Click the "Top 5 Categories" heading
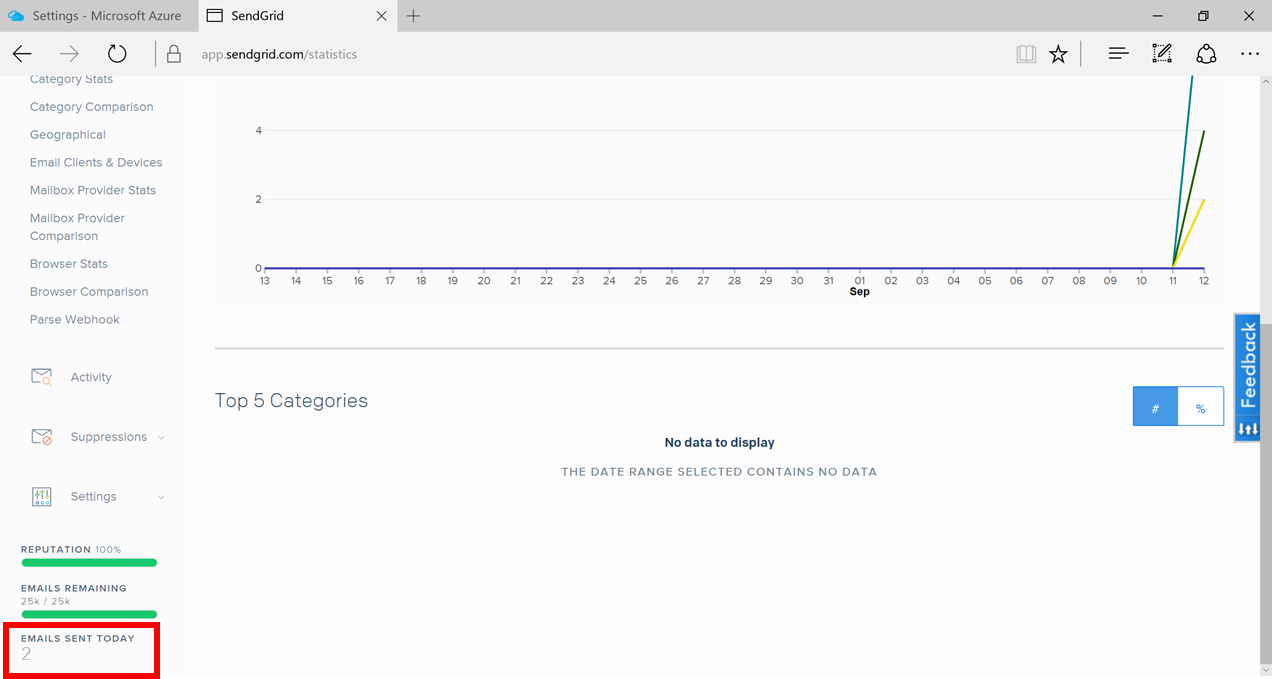1272x679 pixels. (291, 401)
